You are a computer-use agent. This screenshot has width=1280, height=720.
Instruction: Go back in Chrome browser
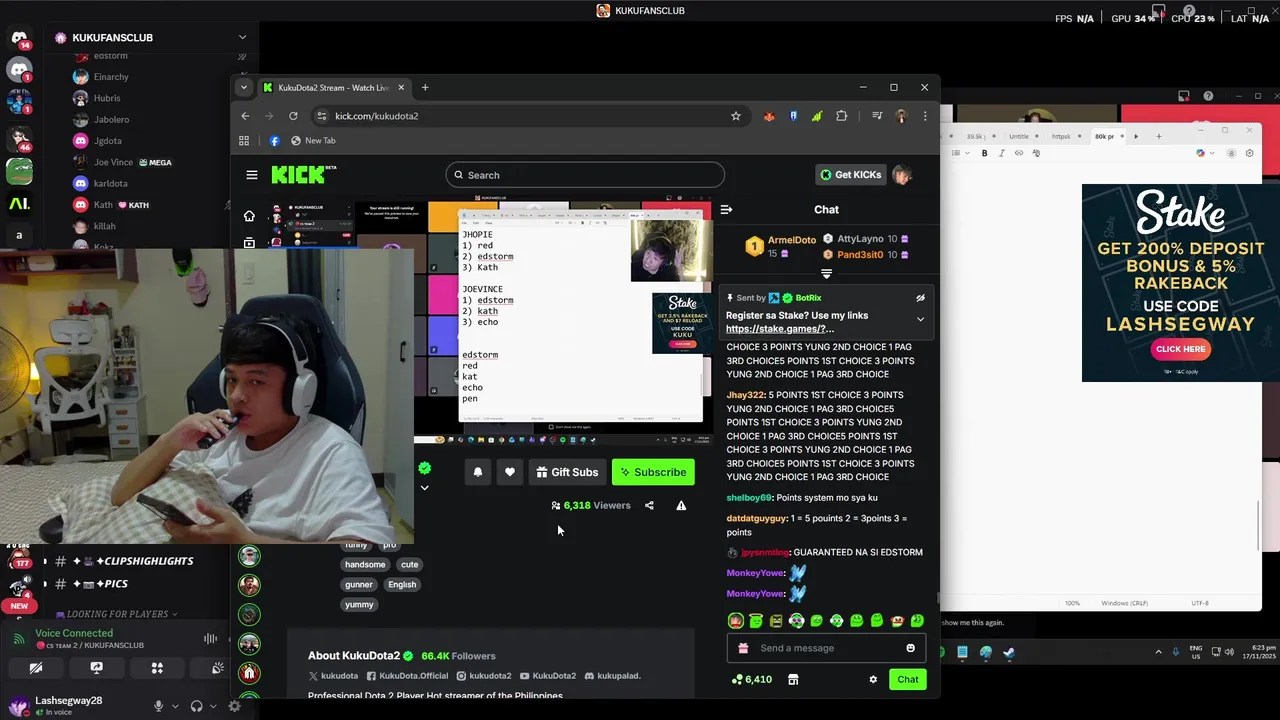245,116
